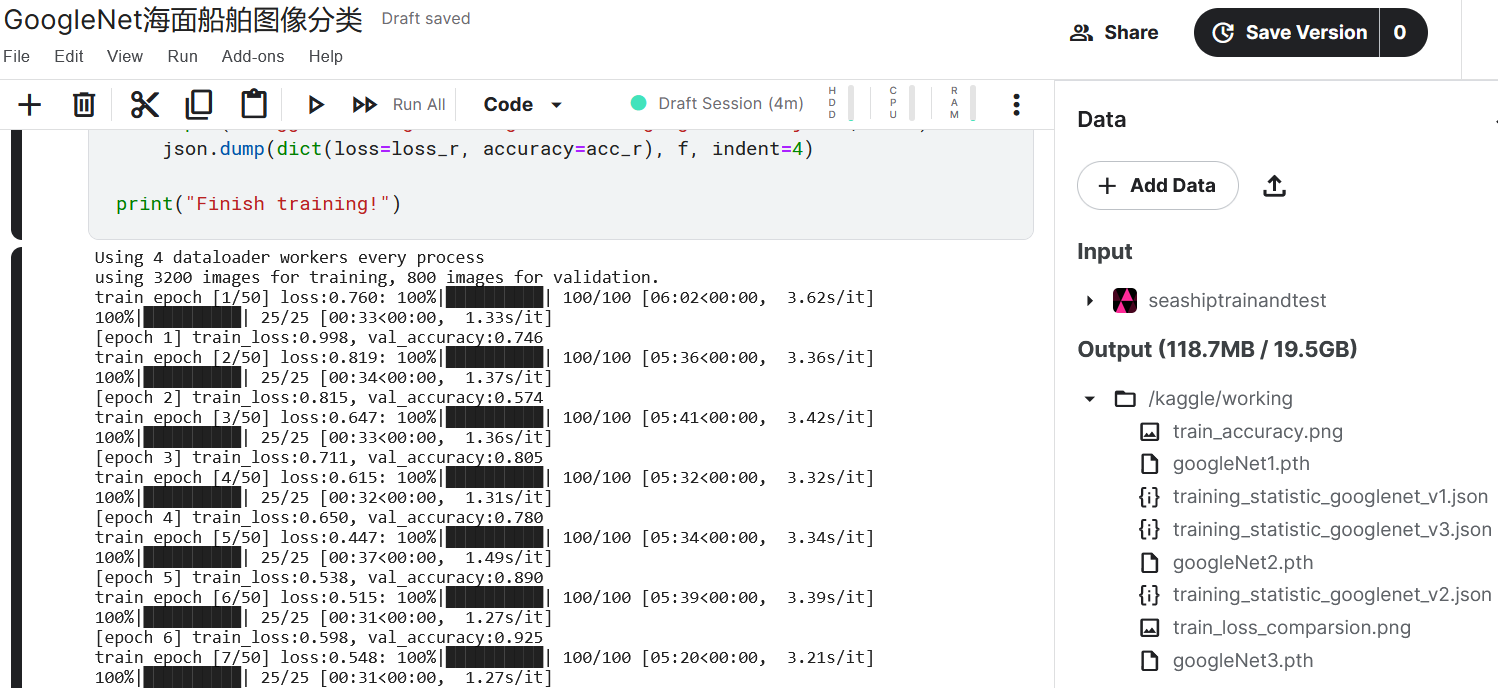Open the File menu
1498x688 pixels.
click(17, 56)
